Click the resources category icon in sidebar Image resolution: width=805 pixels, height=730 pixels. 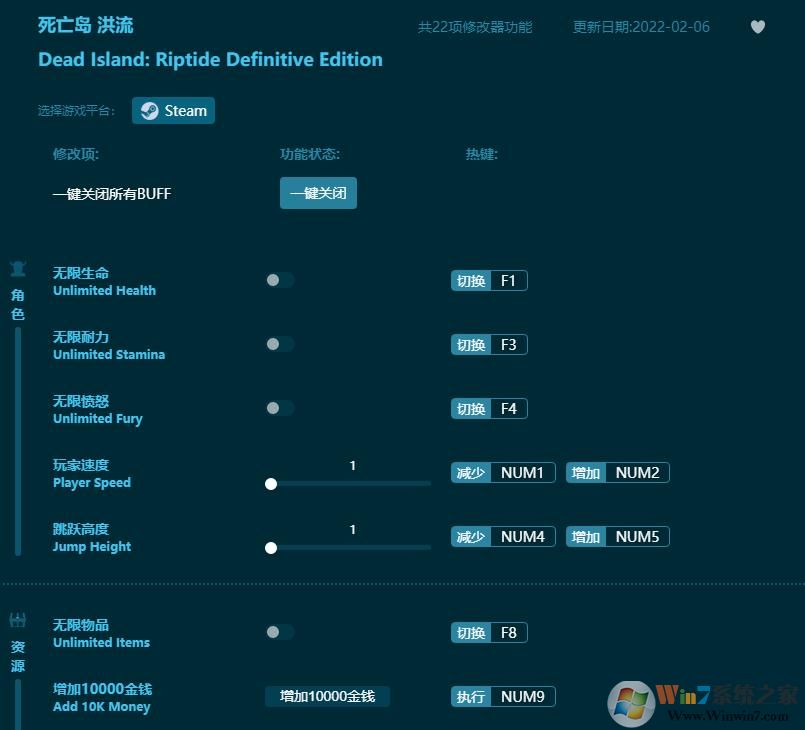18,621
